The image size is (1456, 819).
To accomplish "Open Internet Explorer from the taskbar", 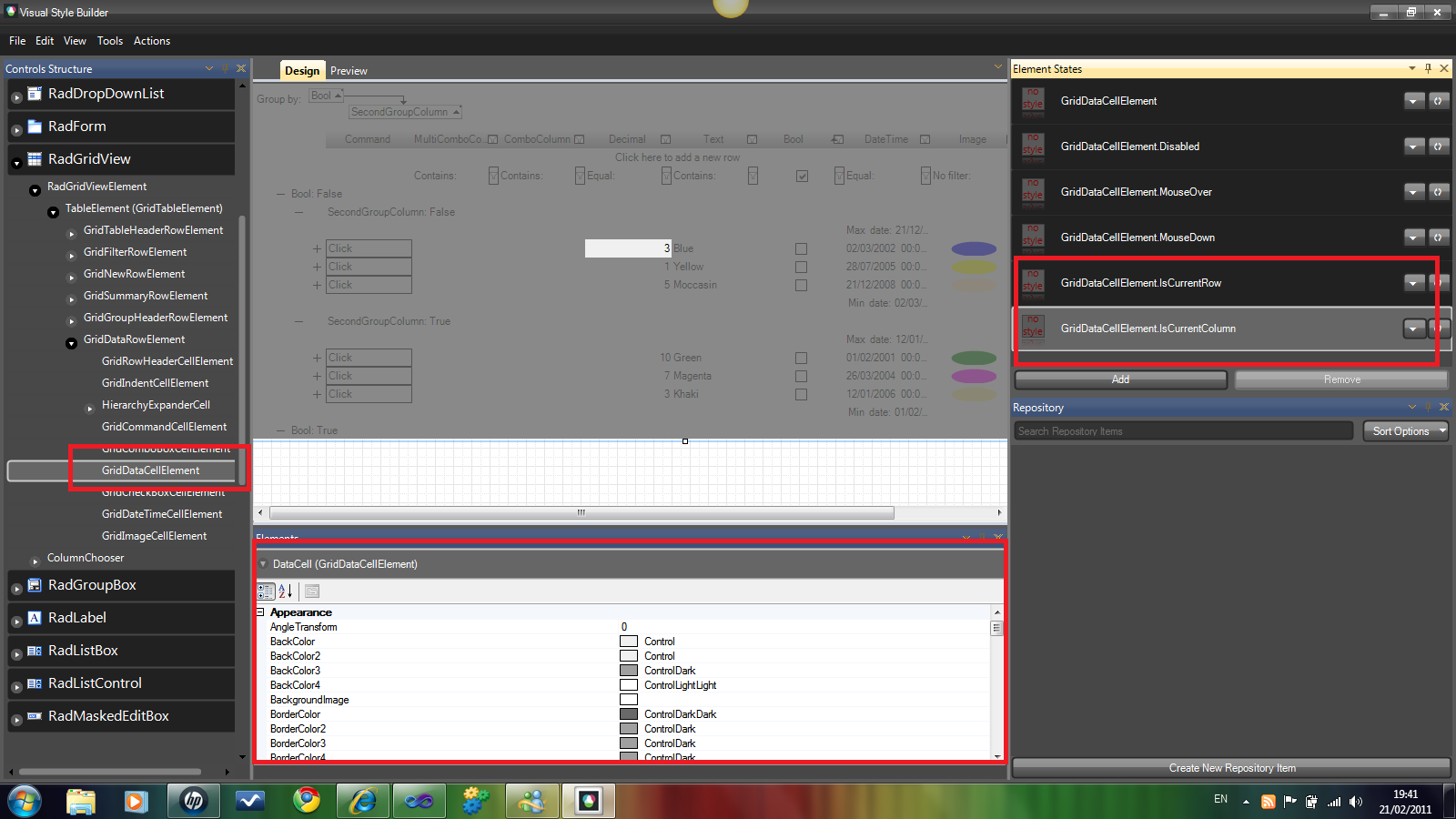I will [363, 801].
